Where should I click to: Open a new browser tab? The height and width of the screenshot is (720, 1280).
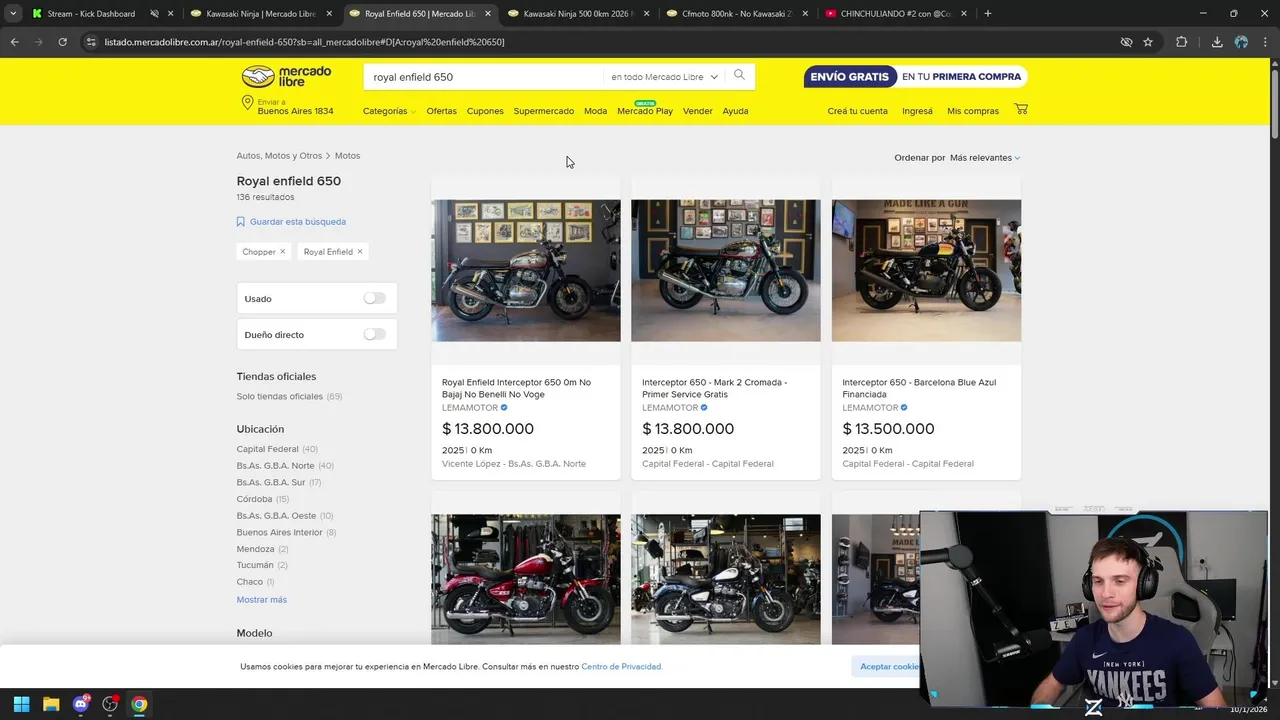pyautogui.click(x=988, y=14)
